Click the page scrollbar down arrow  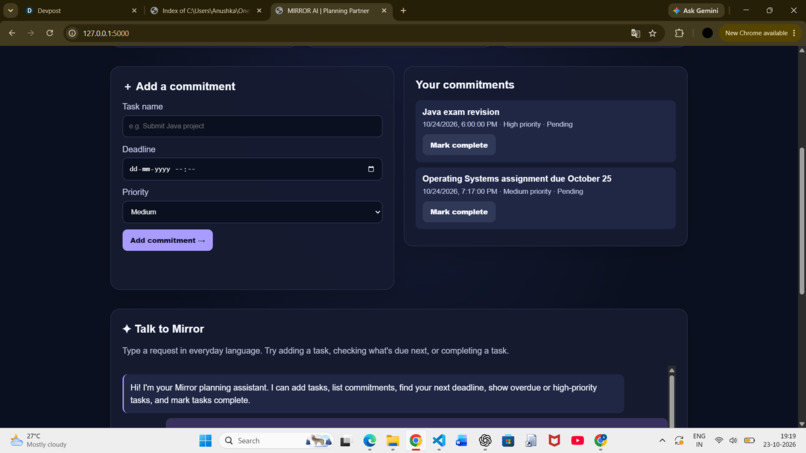[x=801, y=424]
